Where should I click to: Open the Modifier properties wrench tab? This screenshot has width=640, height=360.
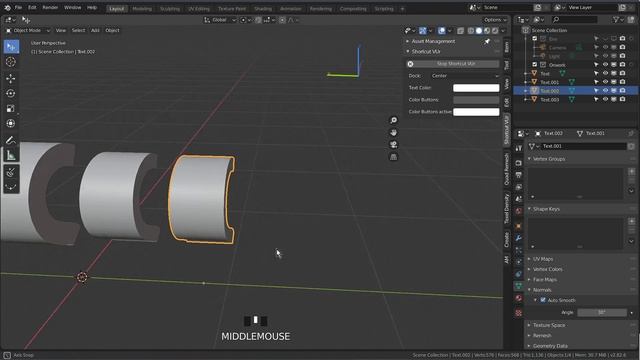(x=518, y=238)
